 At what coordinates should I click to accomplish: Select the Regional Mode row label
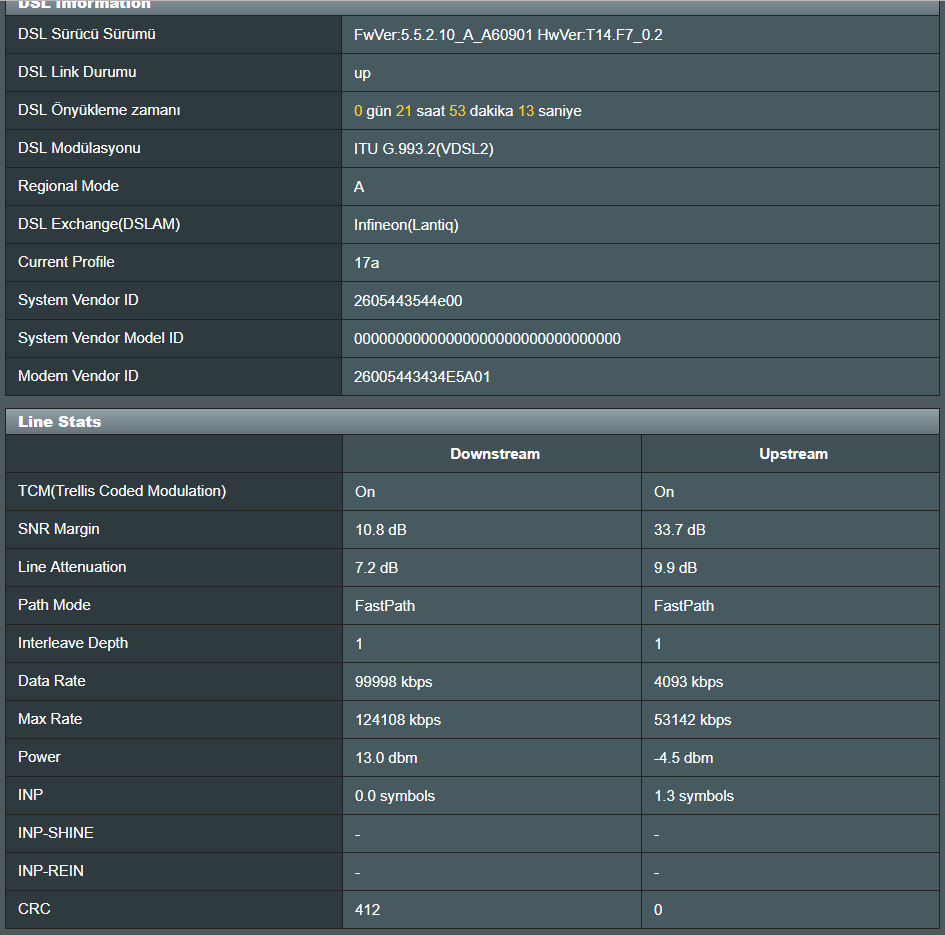tap(68, 186)
